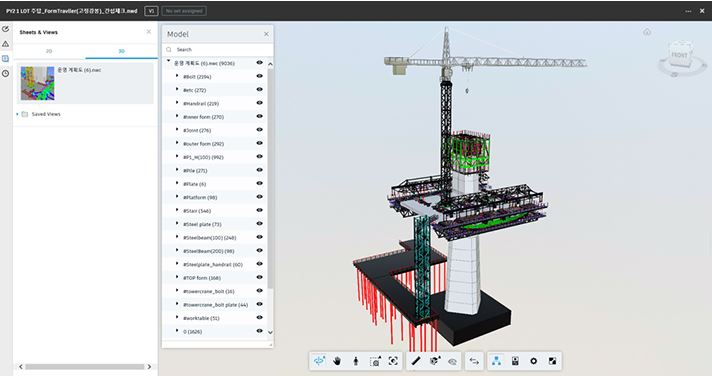Hide #TOP form (168) objects
This screenshot has width=712, height=376.
pos(260,277)
